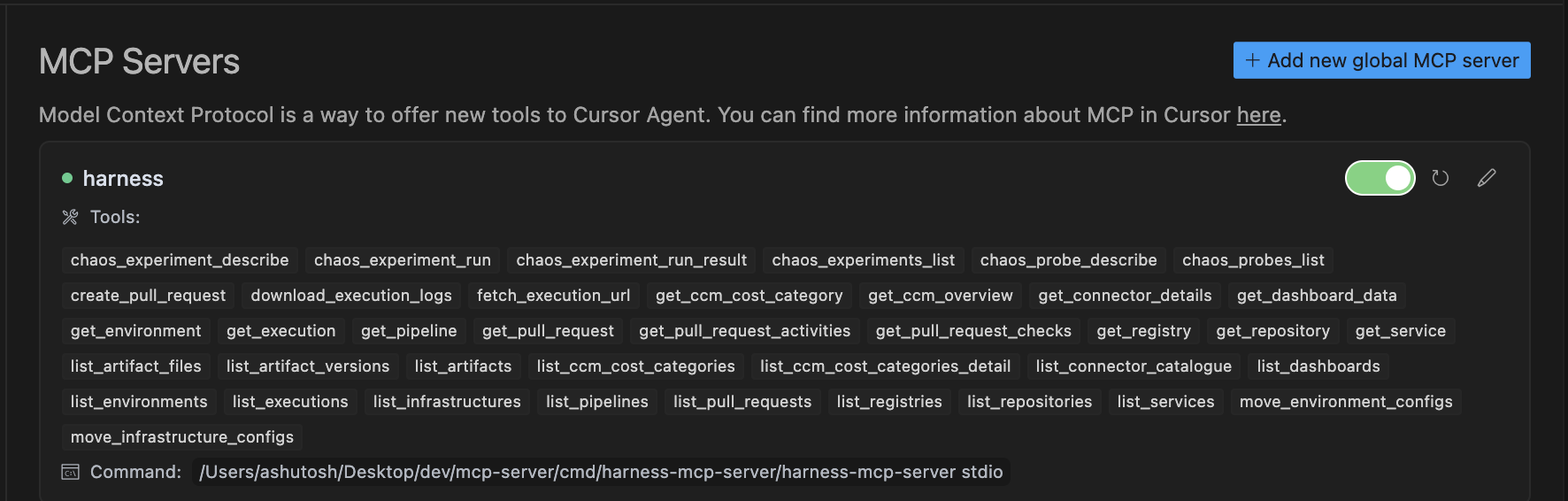Select the list_registries tool
1568x501 pixels.
click(x=889, y=402)
